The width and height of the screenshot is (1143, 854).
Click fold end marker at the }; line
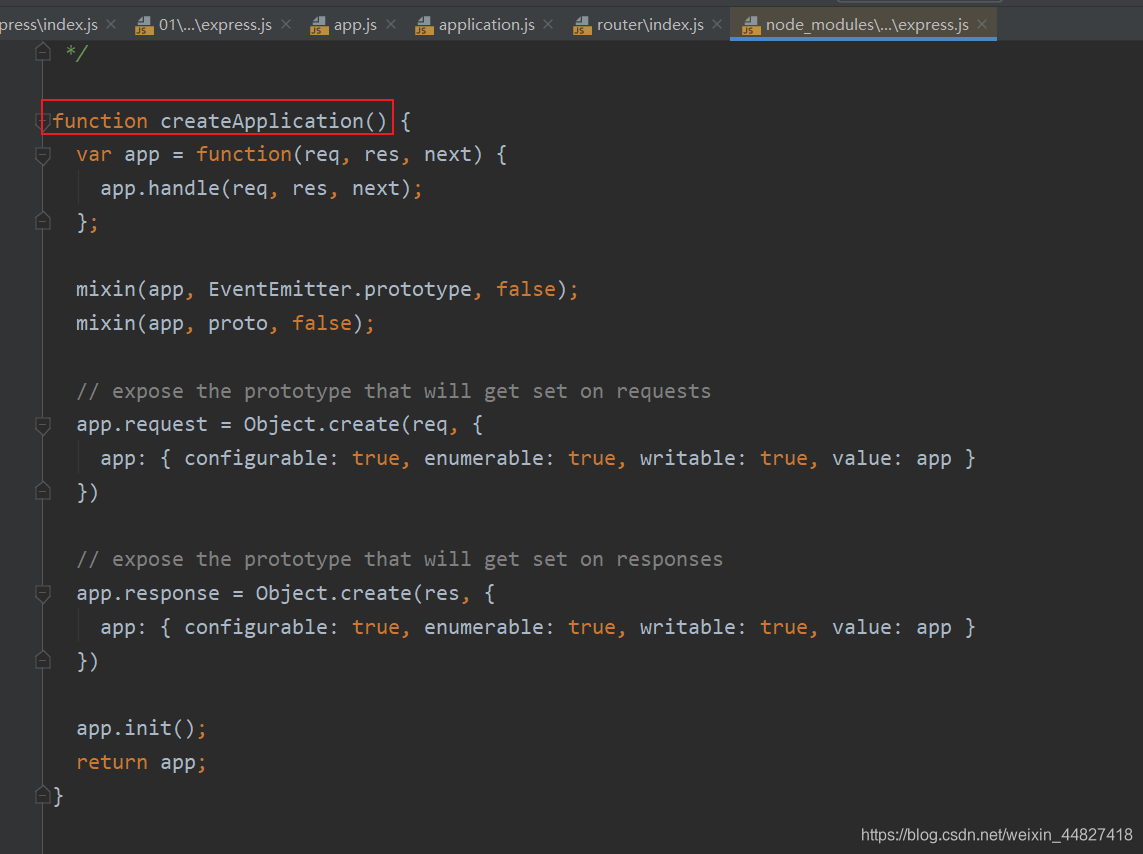(x=43, y=222)
